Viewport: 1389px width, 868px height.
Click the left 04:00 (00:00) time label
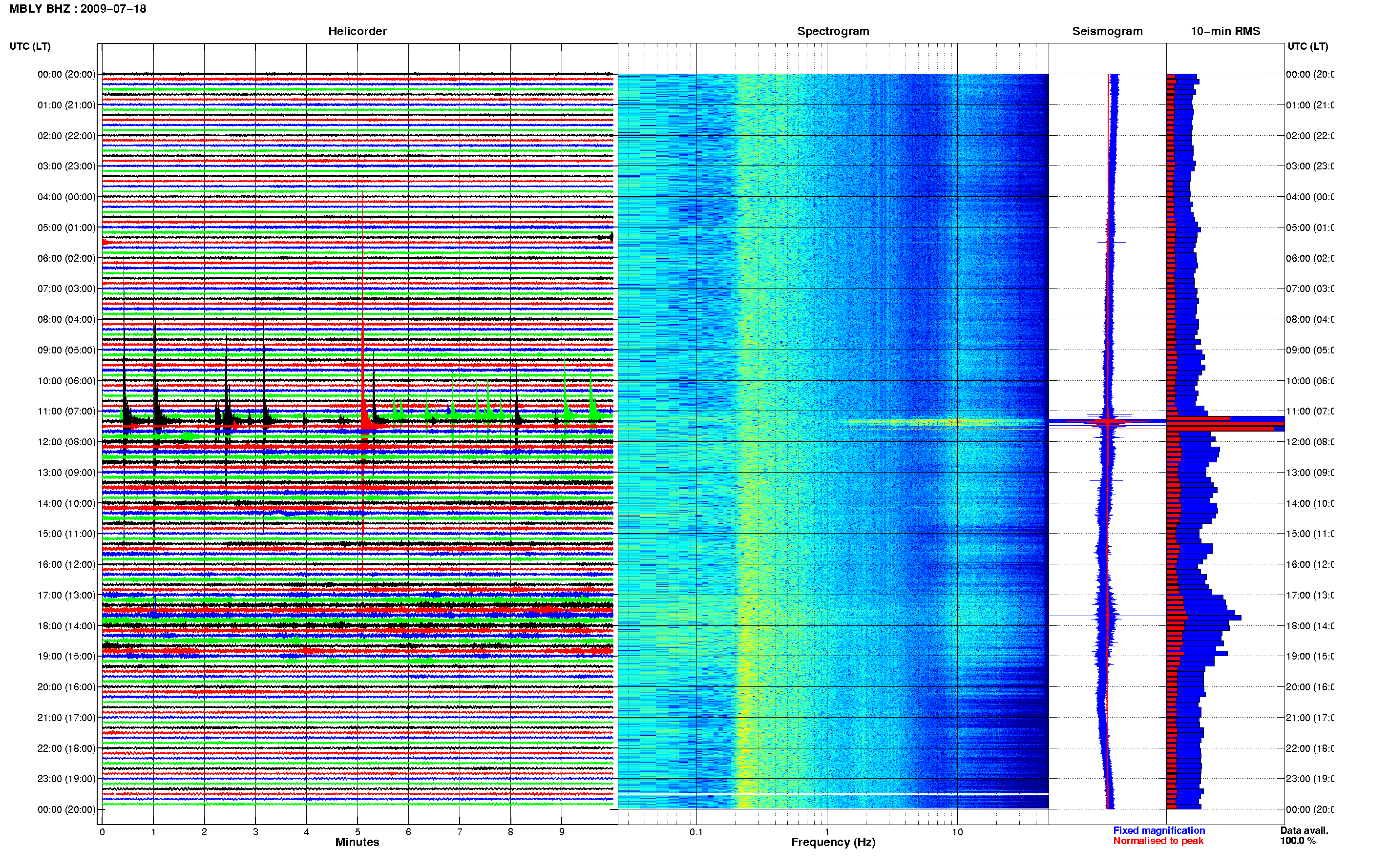(66, 197)
